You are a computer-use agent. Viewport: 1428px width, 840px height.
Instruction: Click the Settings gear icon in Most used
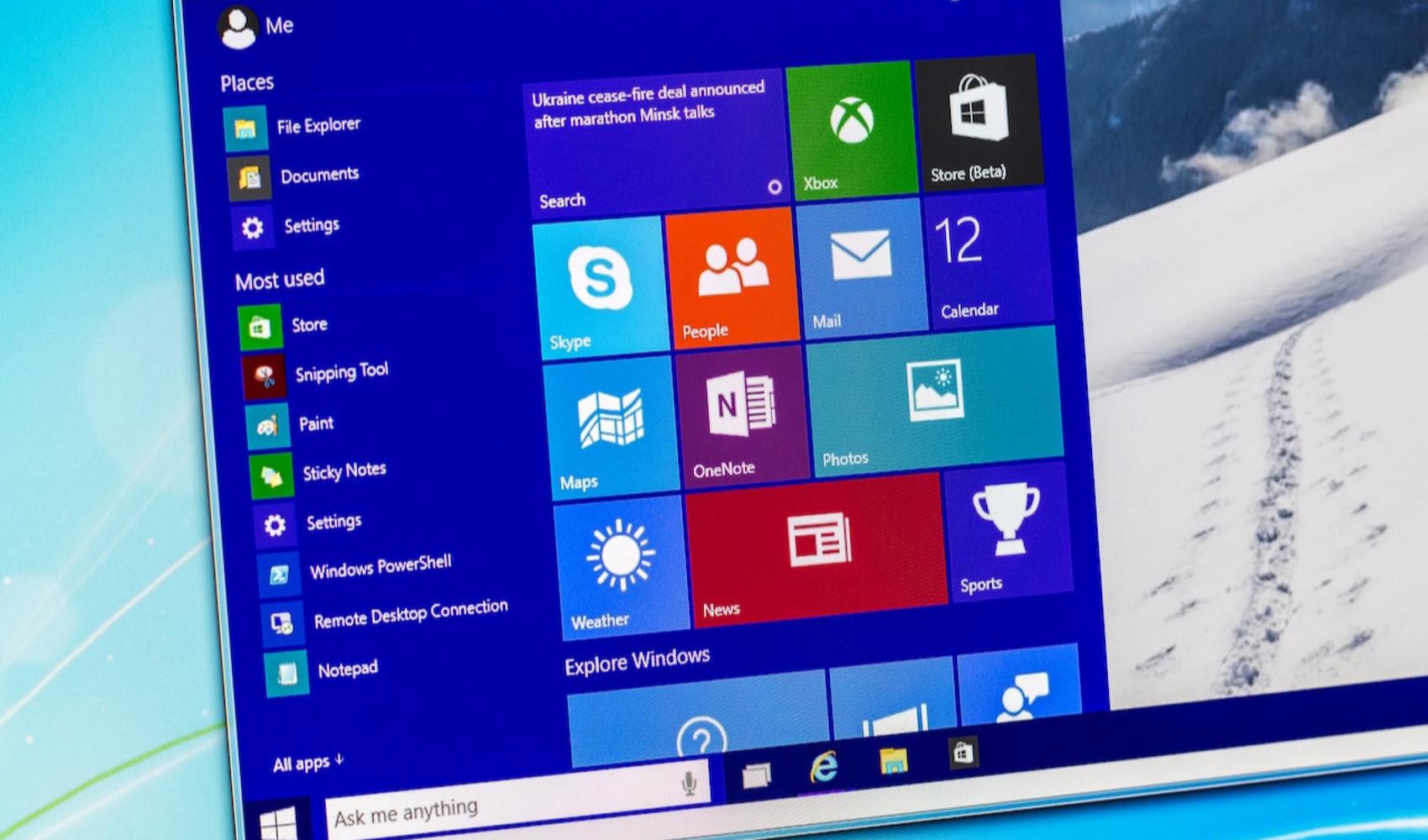click(275, 526)
